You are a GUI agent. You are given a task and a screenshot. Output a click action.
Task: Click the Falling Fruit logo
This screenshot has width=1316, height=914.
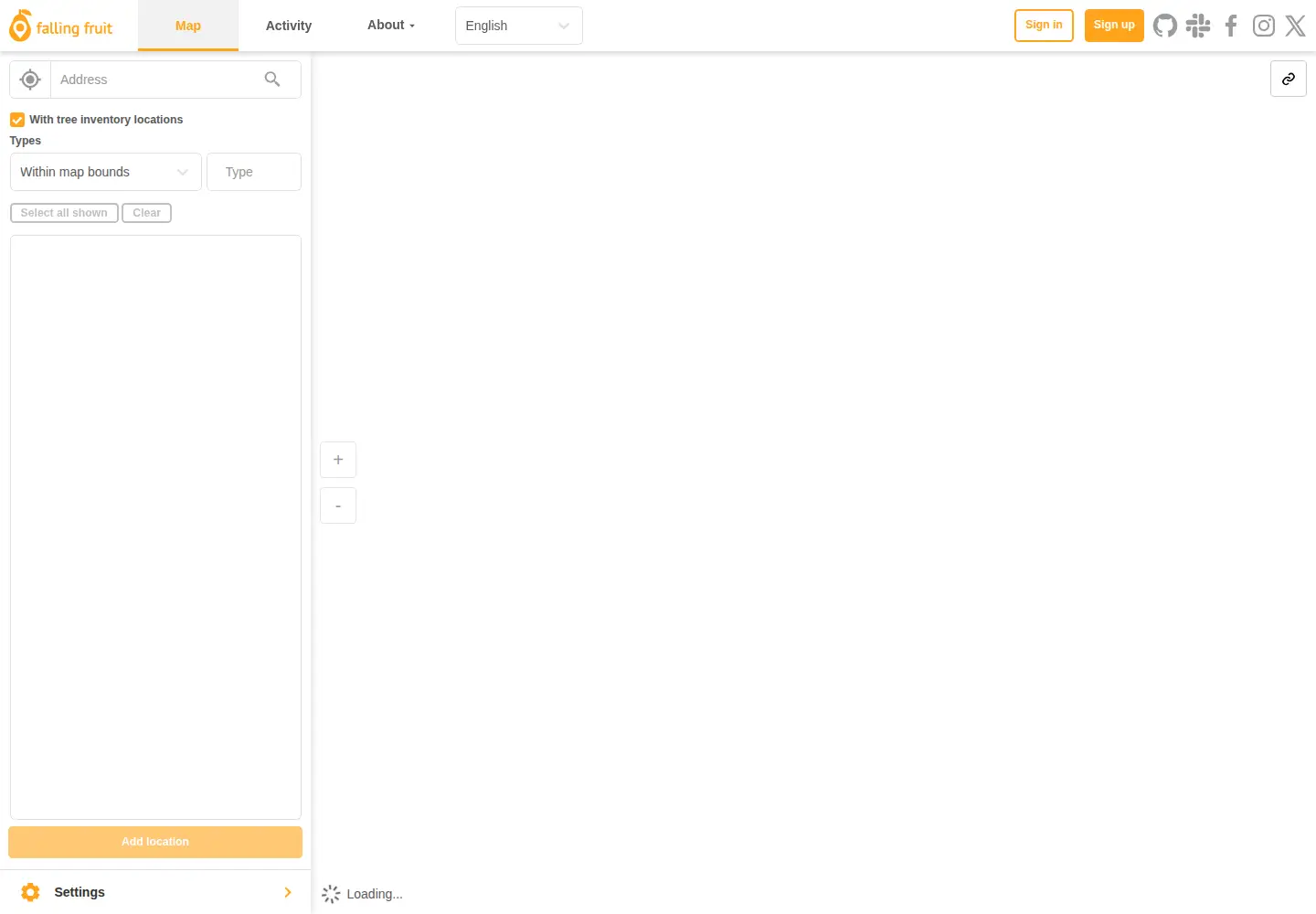[60, 26]
